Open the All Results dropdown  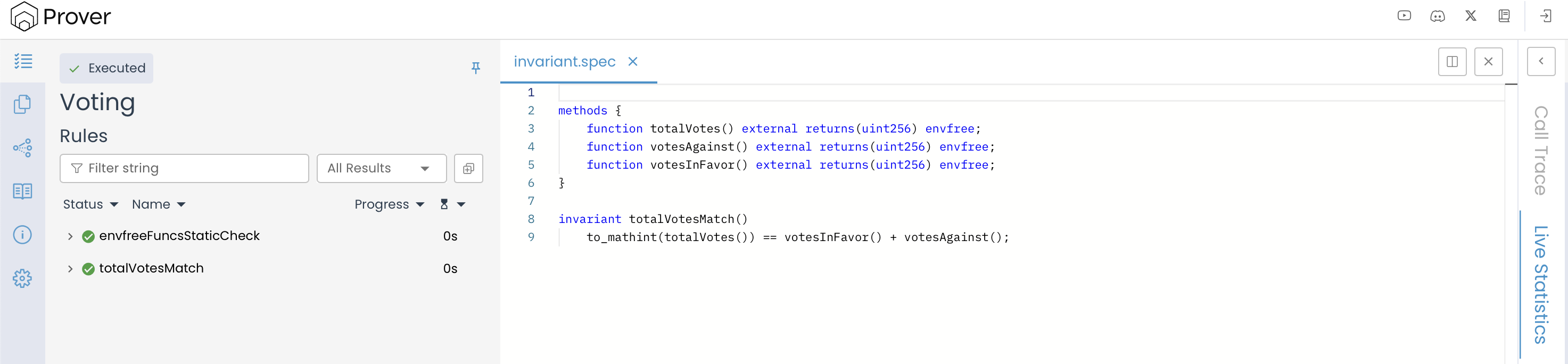(x=381, y=169)
